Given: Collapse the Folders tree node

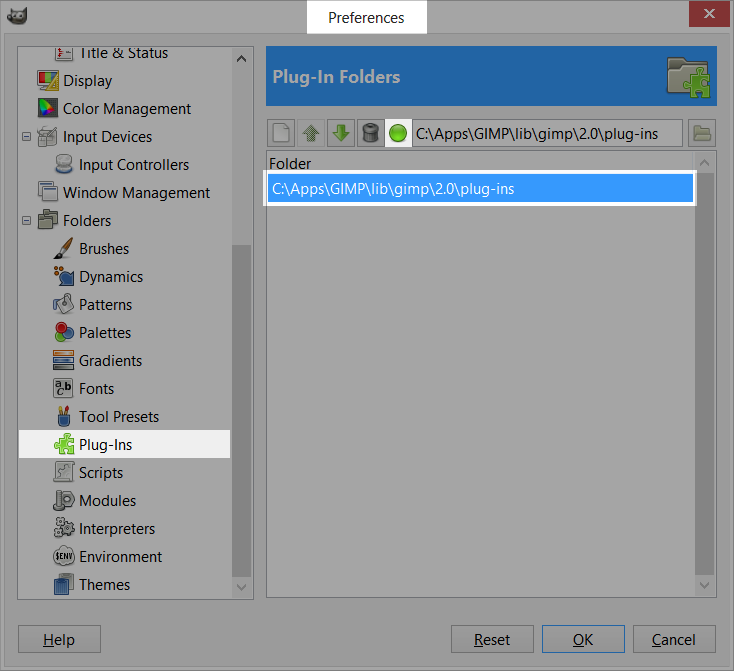Looking at the screenshot, I should 27,221.
